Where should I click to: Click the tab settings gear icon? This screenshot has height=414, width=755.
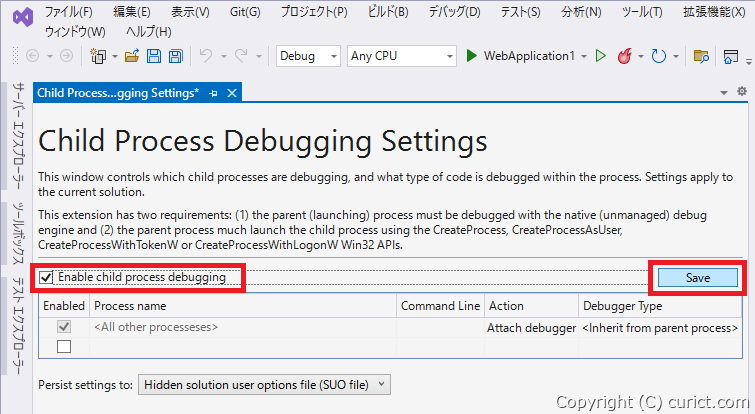(742, 91)
